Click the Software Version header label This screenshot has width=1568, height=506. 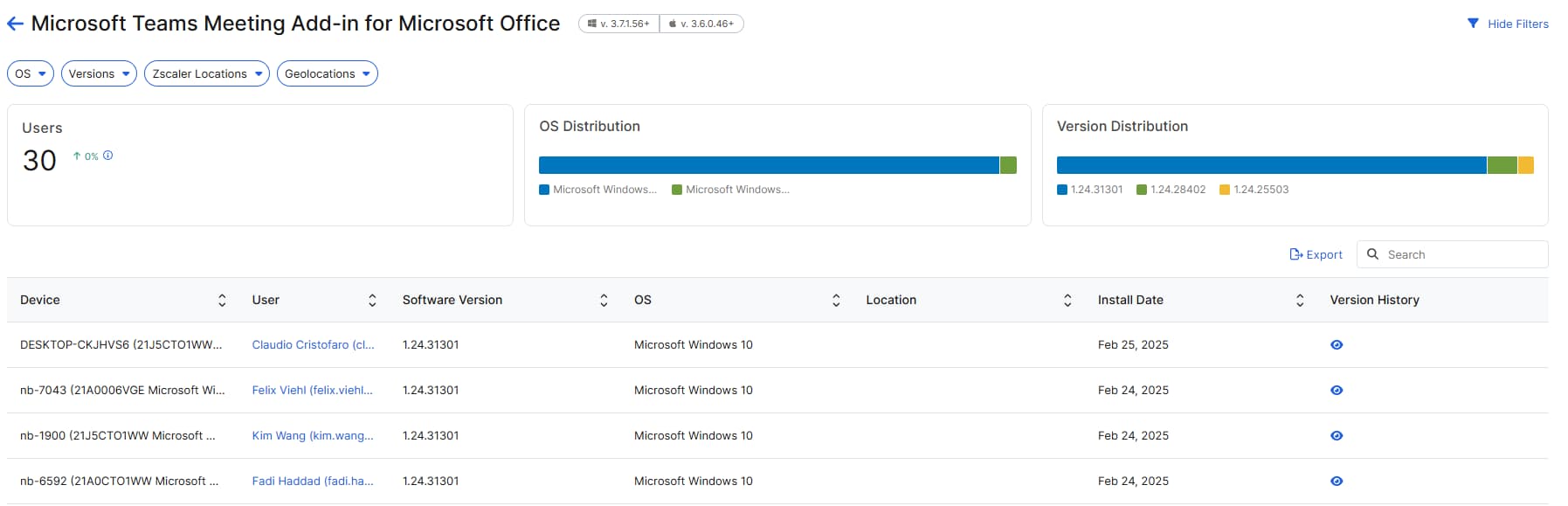click(x=452, y=300)
